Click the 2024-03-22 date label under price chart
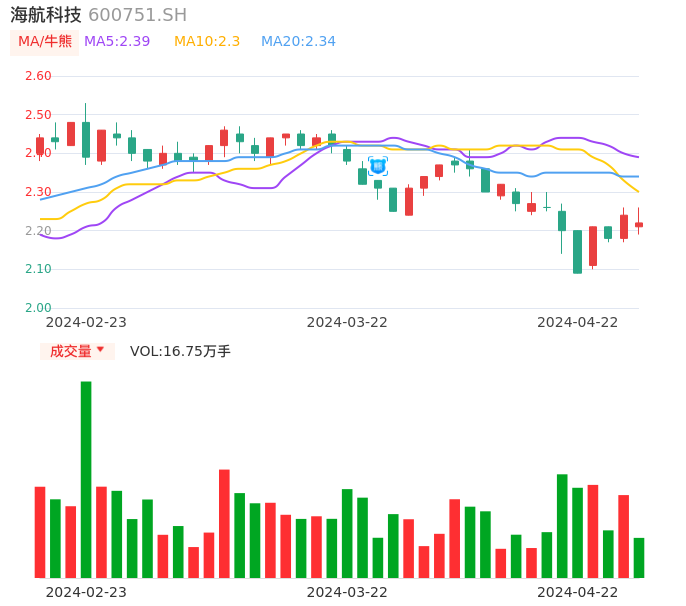Screen dimensions: 686x606 point(347,323)
